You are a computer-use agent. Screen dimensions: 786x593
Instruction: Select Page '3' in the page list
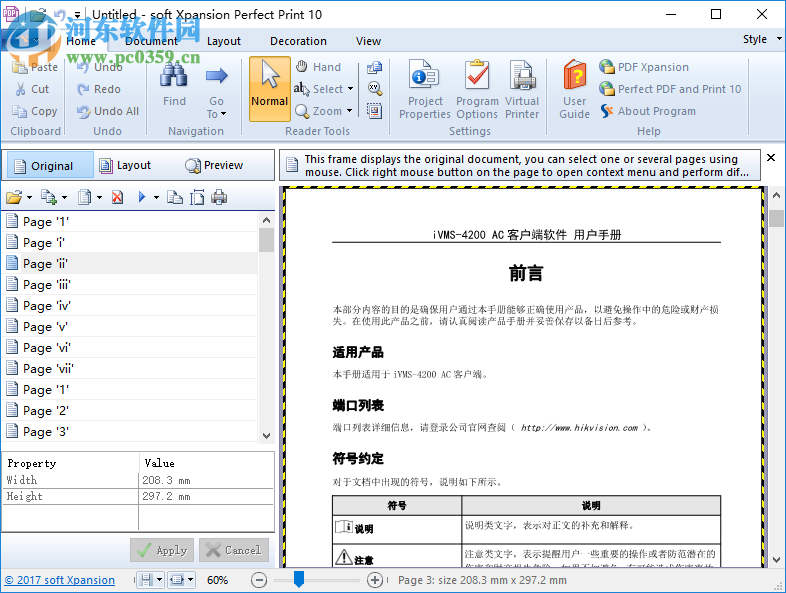pos(131,432)
